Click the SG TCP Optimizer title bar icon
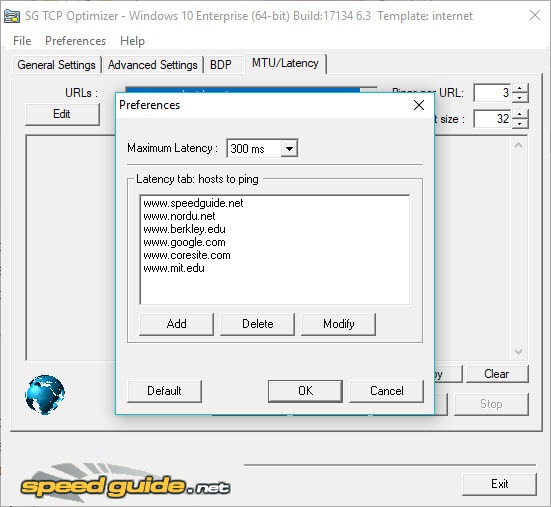 (x=12, y=16)
